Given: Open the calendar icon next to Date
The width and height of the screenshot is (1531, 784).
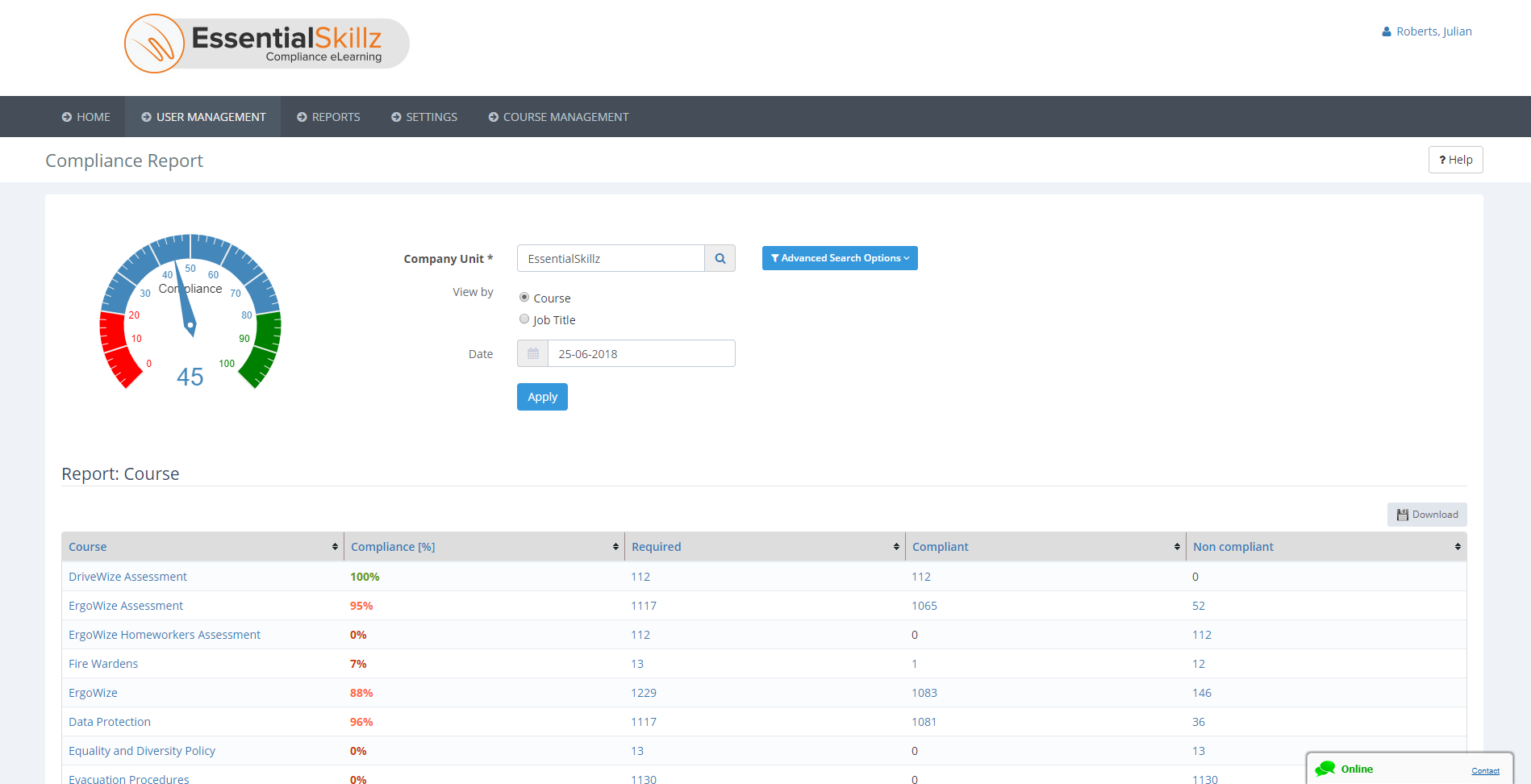Looking at the screenshot, I should pyautogui.click(x=532, y=353).
